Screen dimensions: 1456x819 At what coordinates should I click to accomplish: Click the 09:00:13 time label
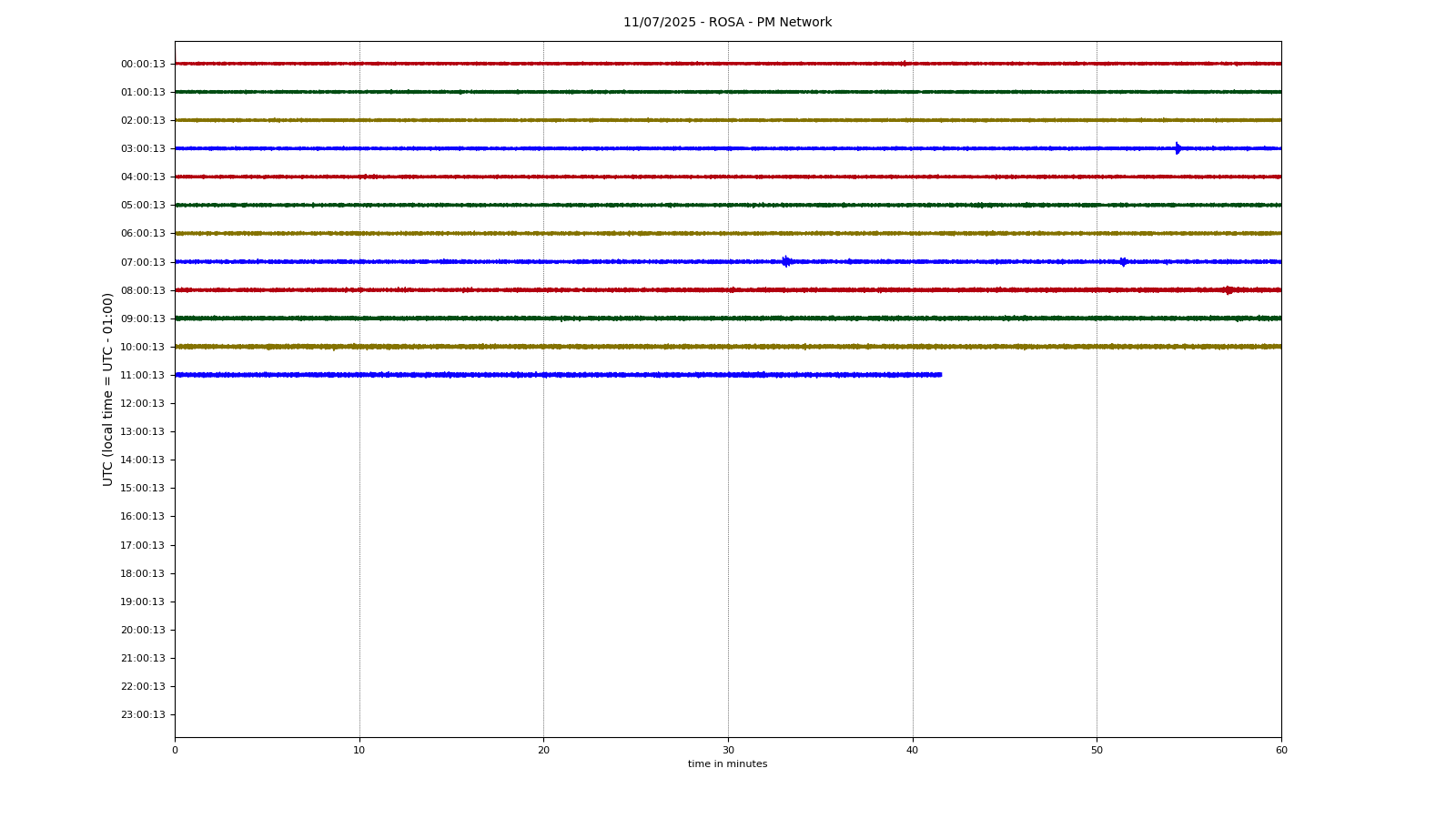143,318
